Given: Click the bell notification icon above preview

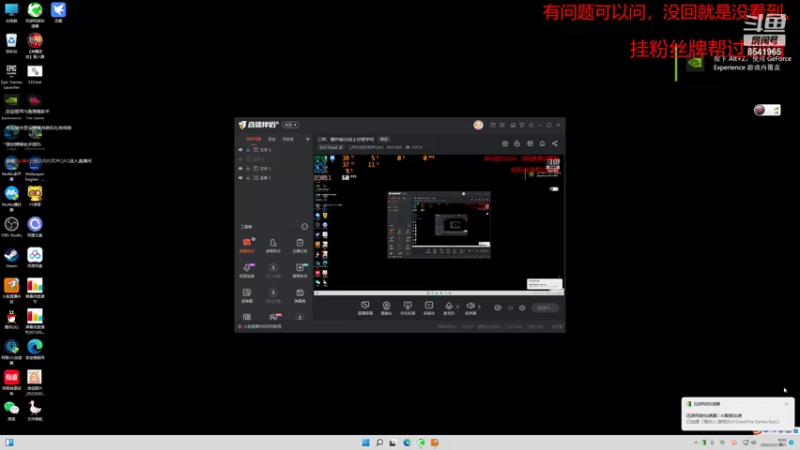Looking at the screenshot, I should (542, 143).
